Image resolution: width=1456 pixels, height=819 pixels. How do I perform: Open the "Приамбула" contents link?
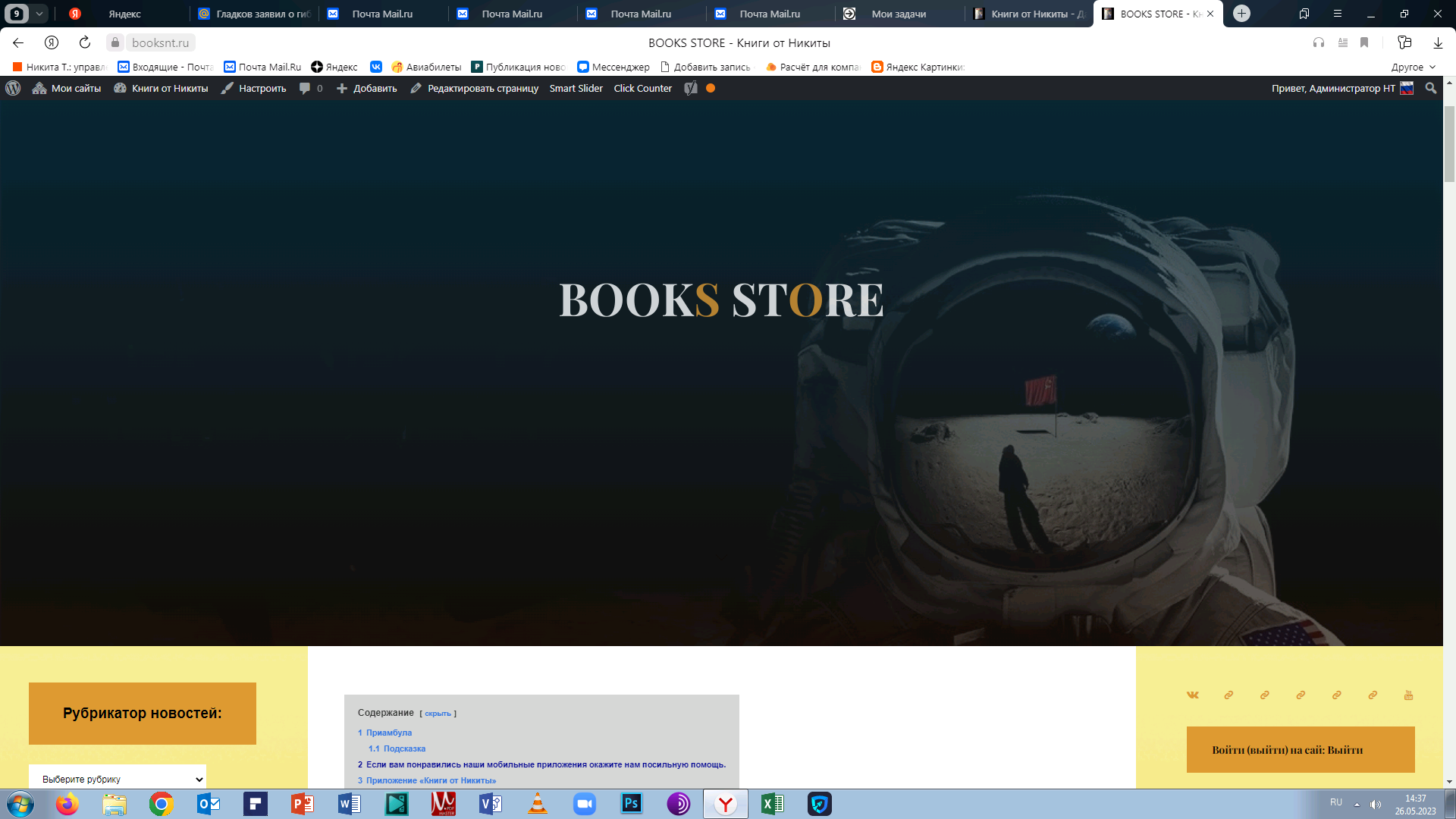point(388,733)
